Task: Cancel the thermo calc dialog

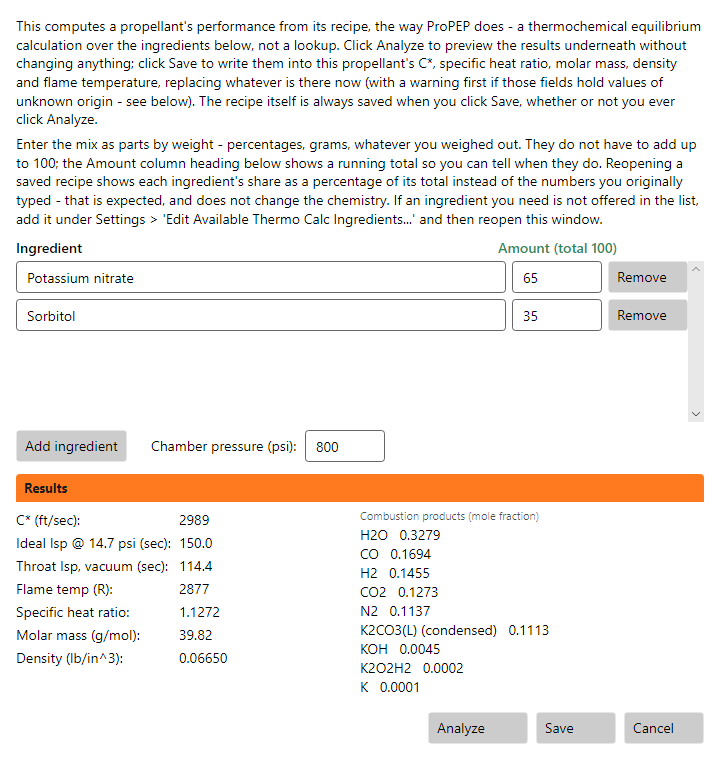Action: pos(663,728)
